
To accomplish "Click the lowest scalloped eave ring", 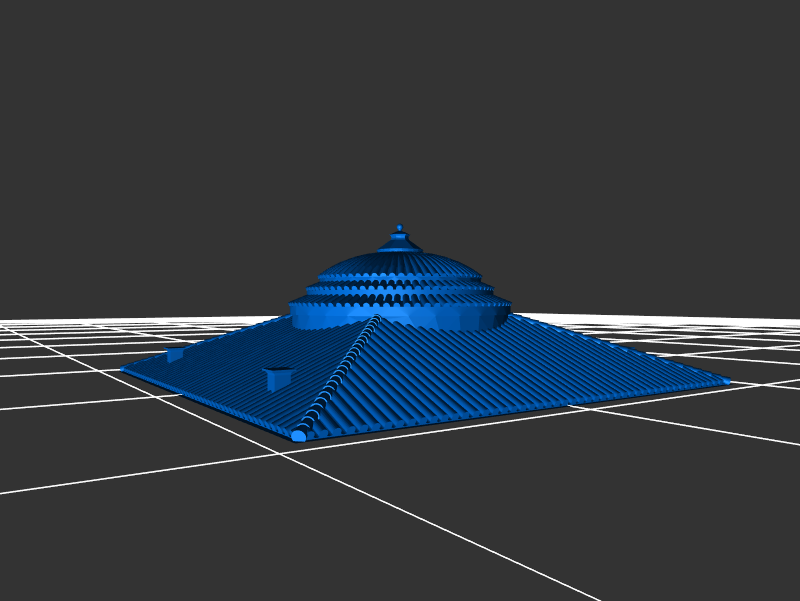I will pyautogui.click(x=400, y=301).
